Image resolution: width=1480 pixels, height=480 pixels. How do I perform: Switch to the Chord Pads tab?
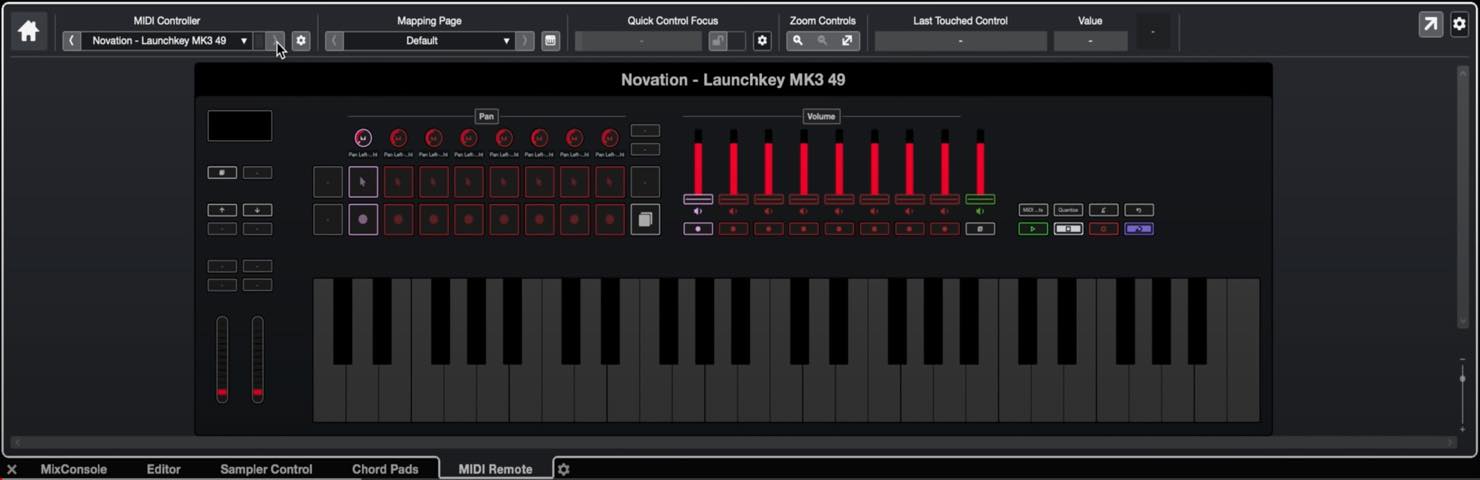click(x=385, y=469)
